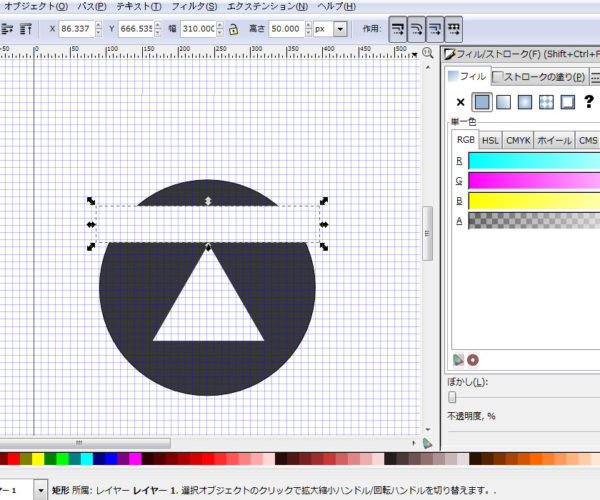Click the raise one step icon

7,29
